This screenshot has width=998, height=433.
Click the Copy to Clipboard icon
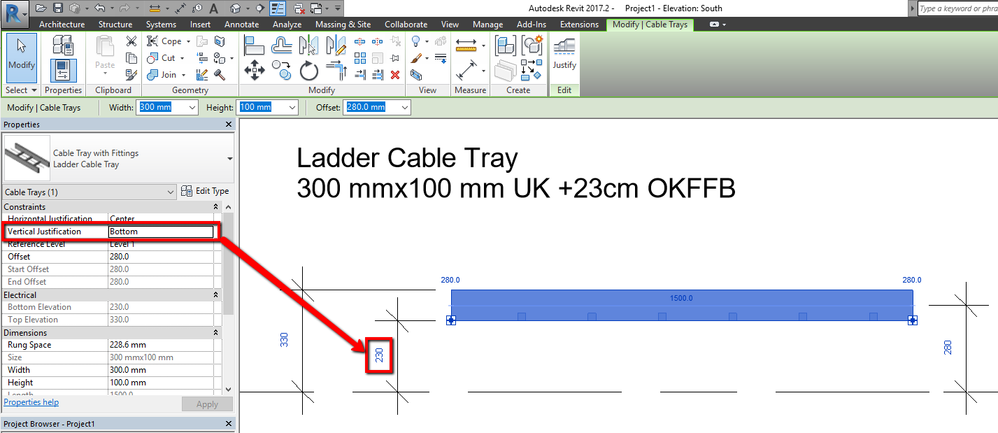pos(131,58)
